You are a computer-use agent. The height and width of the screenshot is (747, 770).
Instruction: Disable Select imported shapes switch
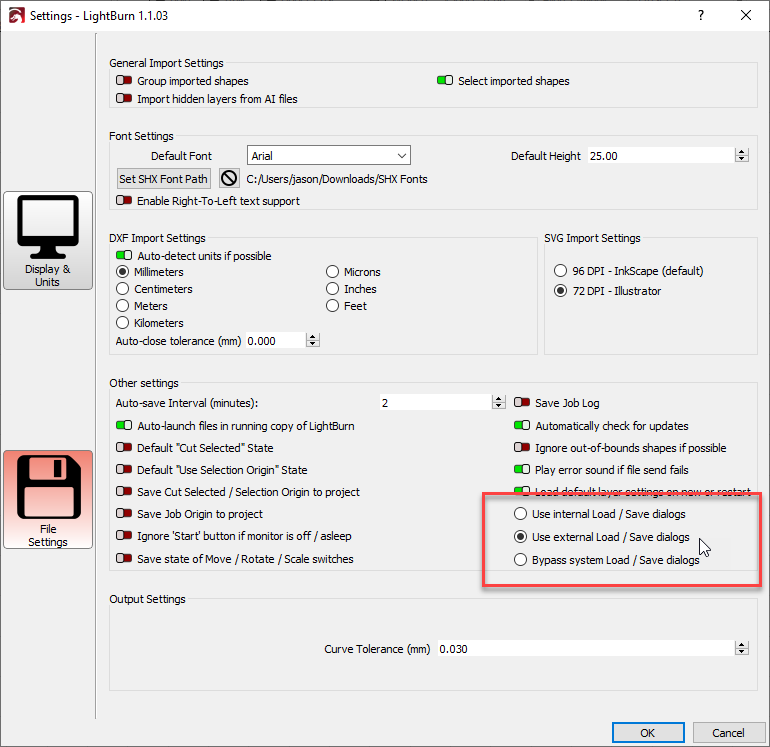click(445, 81)
